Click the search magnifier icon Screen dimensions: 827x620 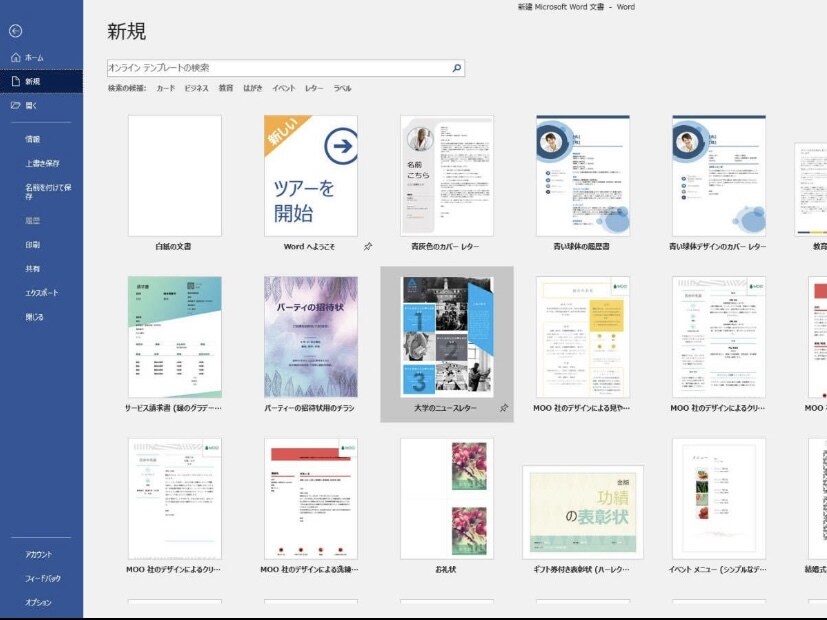(x=457, y=68)
